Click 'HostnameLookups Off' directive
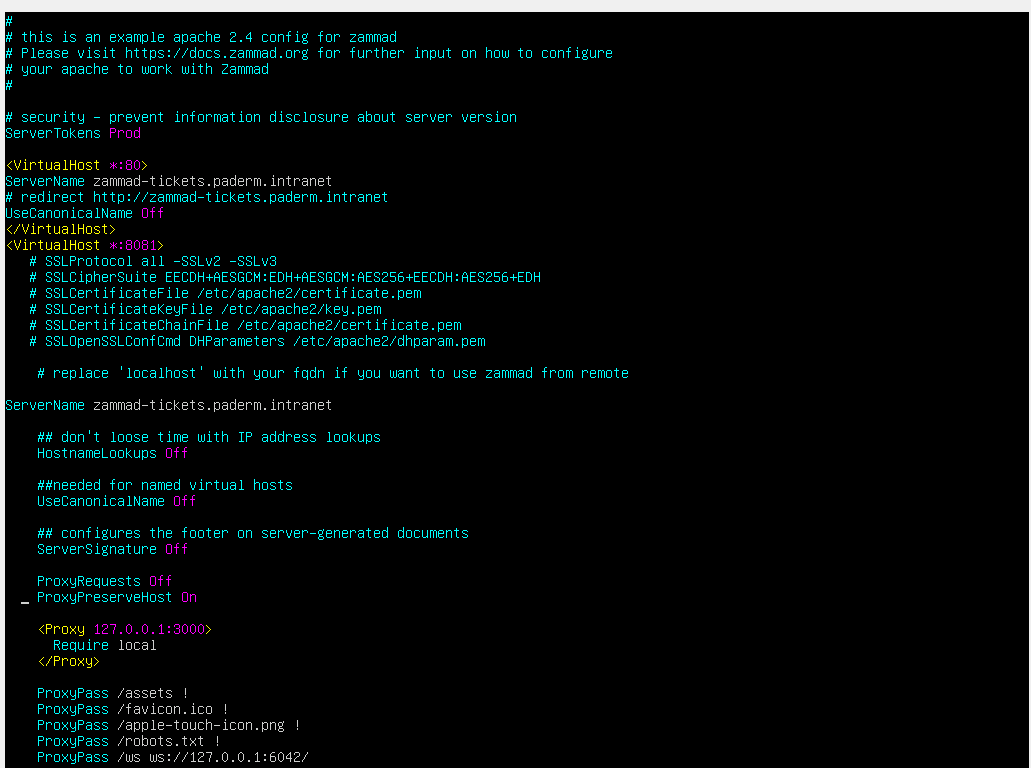The height and width of the screenshot is (768, 1031). [112, 453]
